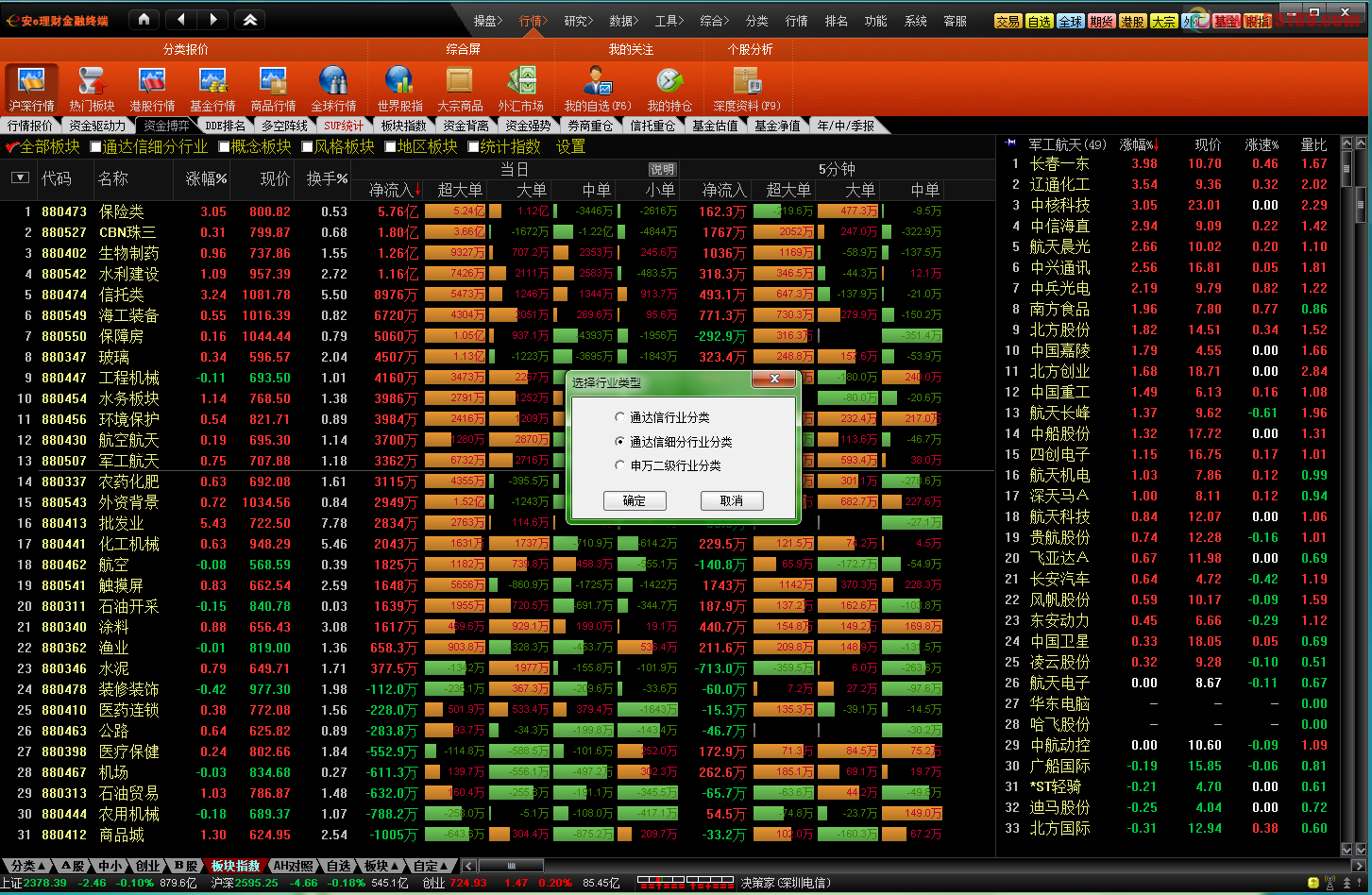The height and width of the screenshot is (895, 1372).
Task: Click the home button in title bar
Action: click(143, 19)
